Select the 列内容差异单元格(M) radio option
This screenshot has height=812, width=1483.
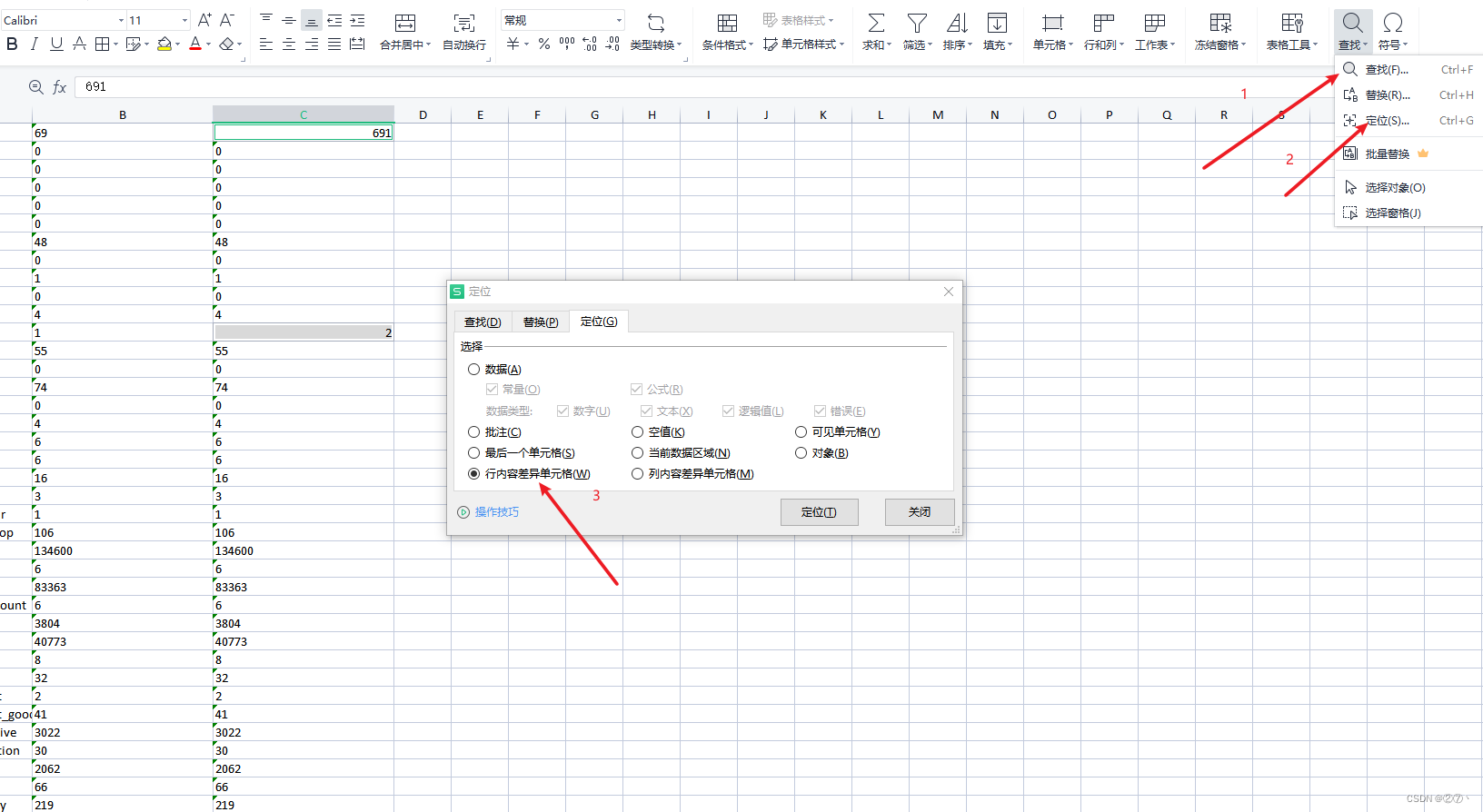pyautogui.click(x=637, y=473)
